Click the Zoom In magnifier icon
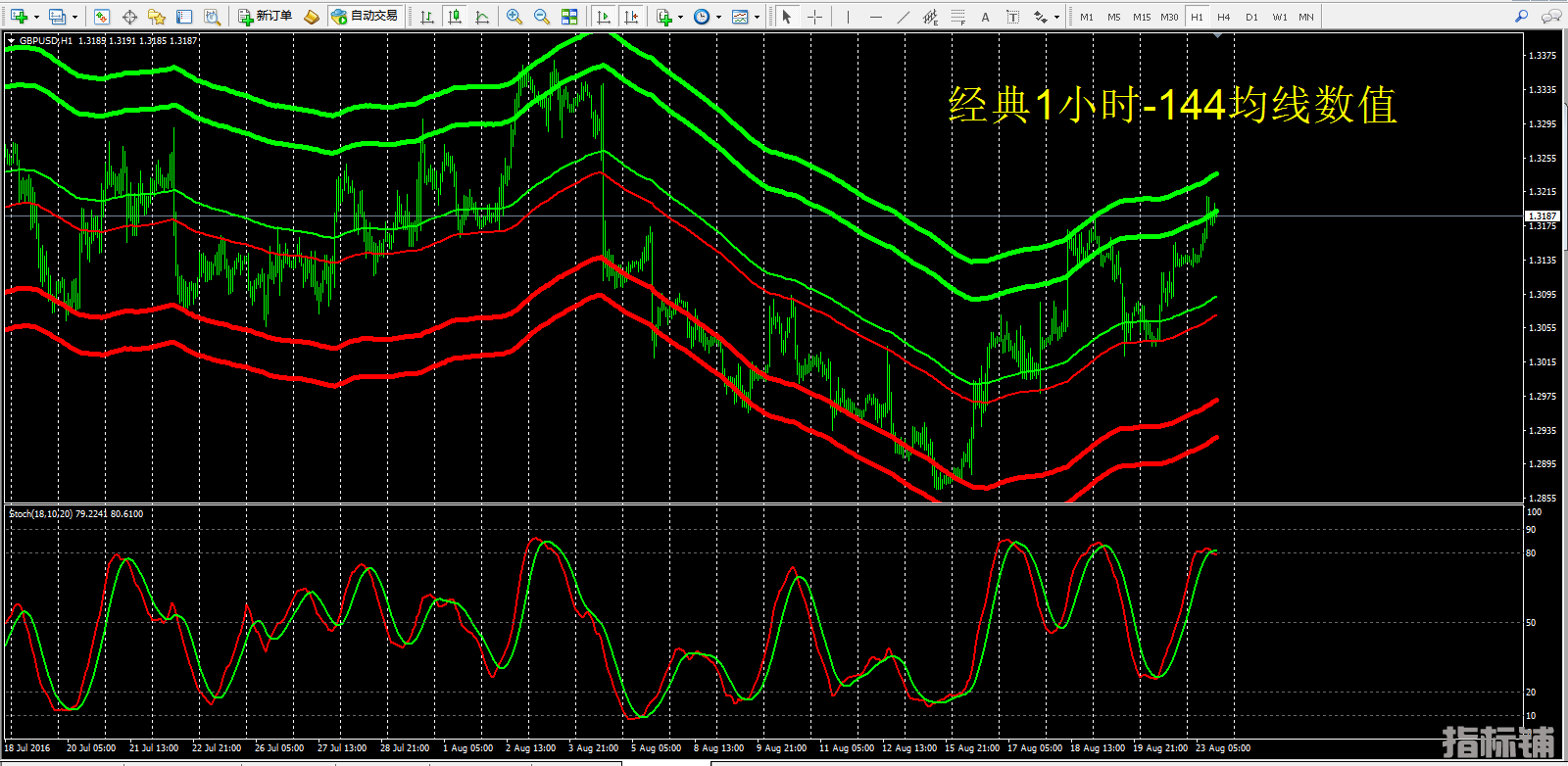 [x=514, y=17]
